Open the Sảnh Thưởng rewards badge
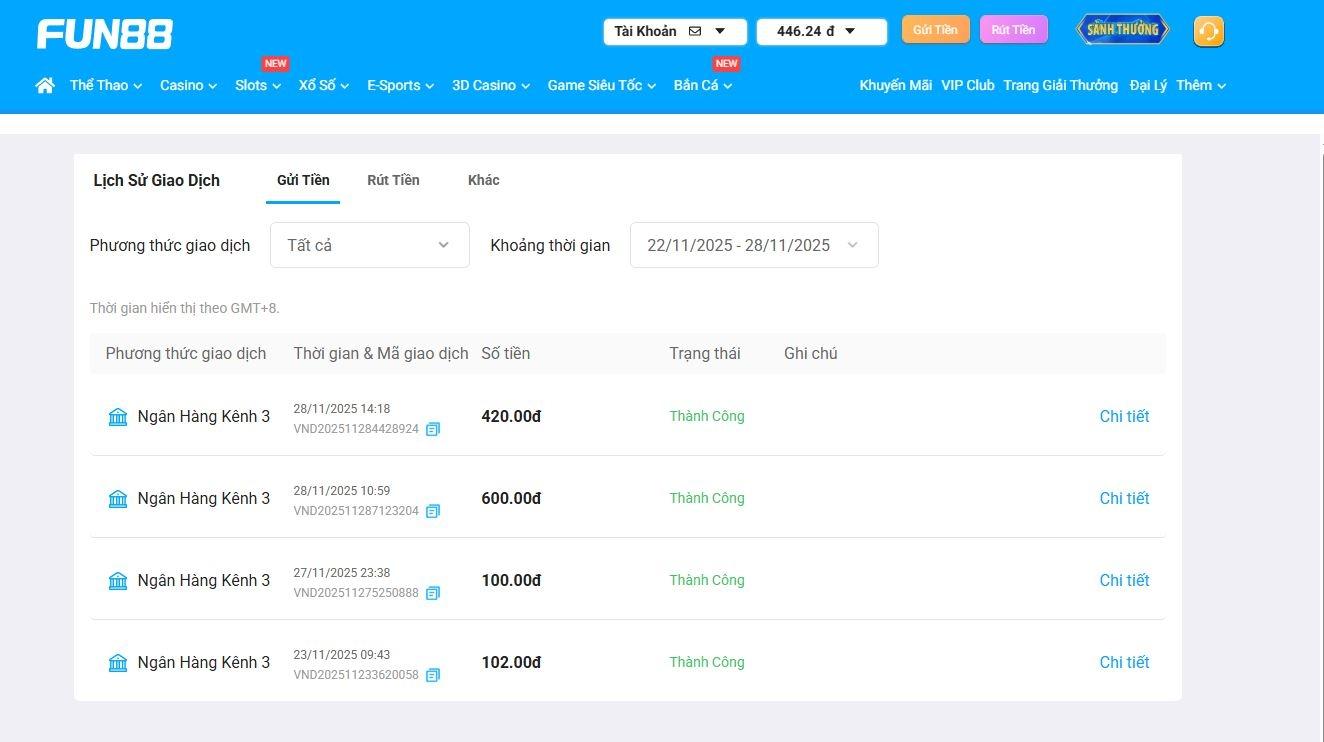Viewport: 1324px width, 742px height. [x=1122, y=30]
